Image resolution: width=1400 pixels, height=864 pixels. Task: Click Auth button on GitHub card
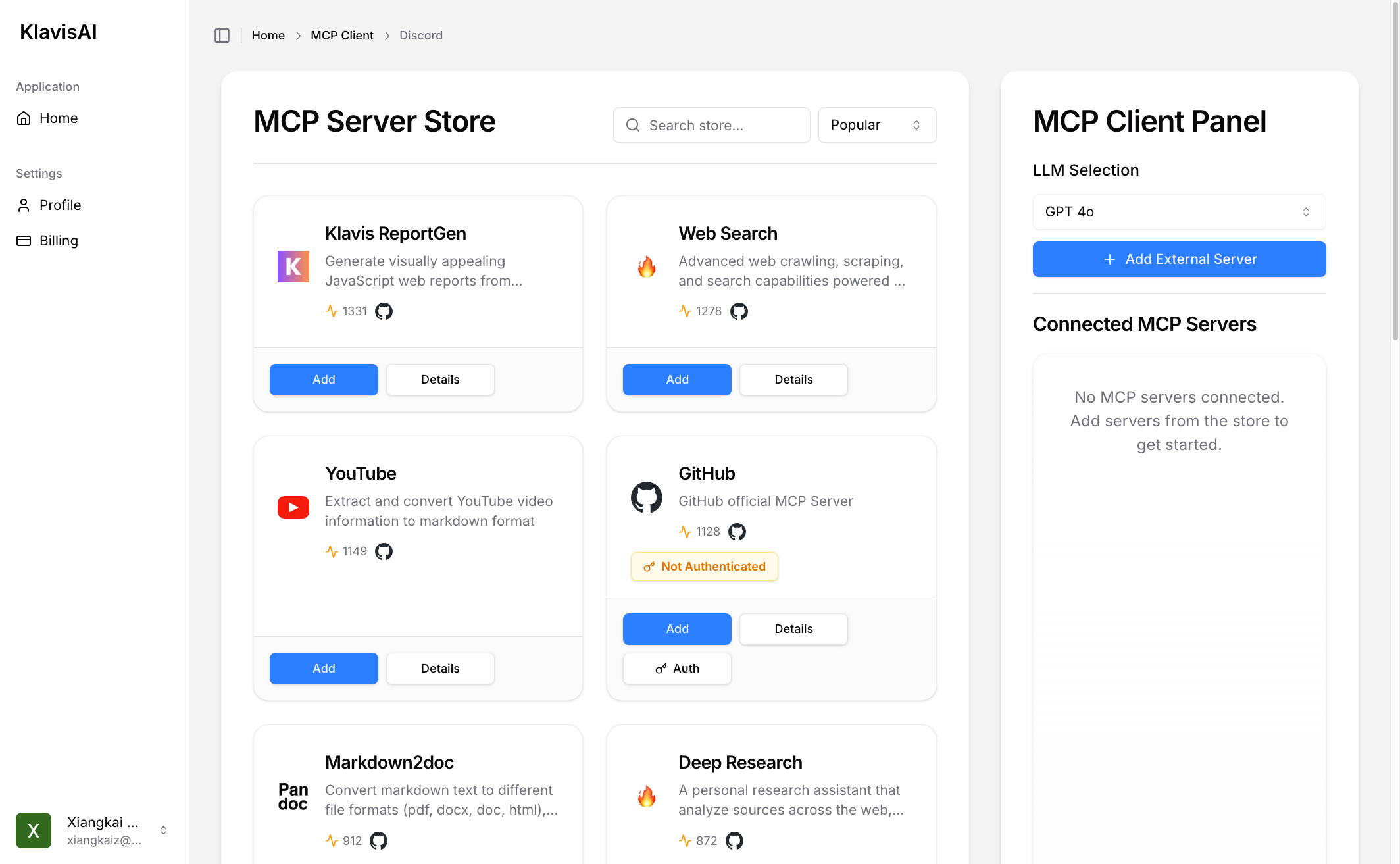[676, 669]
